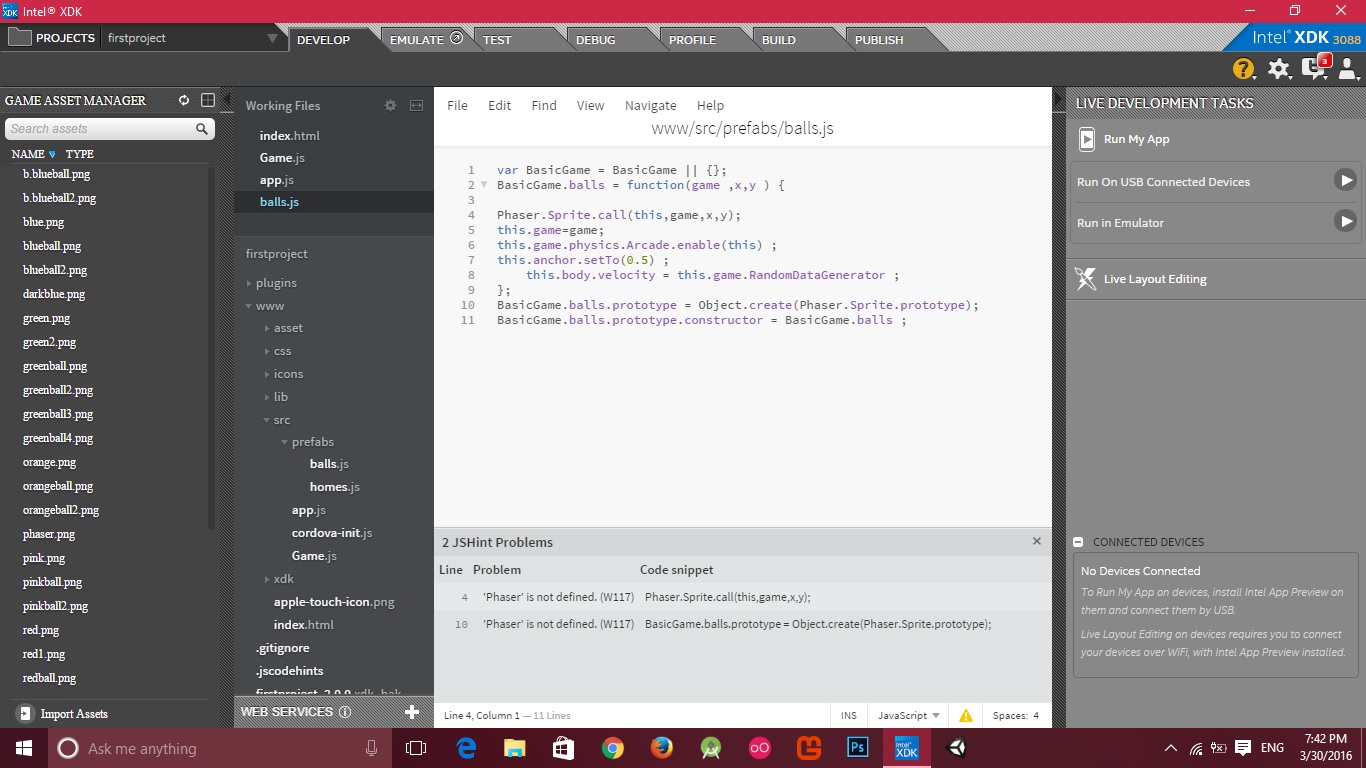Expand the plugins folder

click(250, 283)
